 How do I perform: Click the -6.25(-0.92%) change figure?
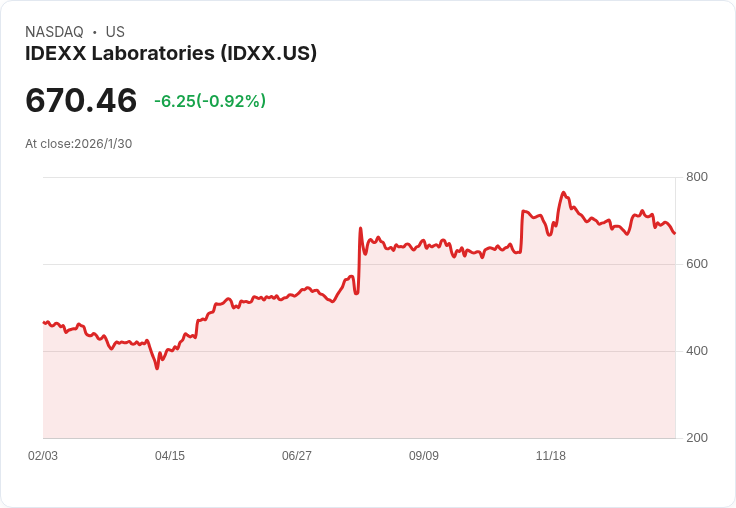coord(210,101)
